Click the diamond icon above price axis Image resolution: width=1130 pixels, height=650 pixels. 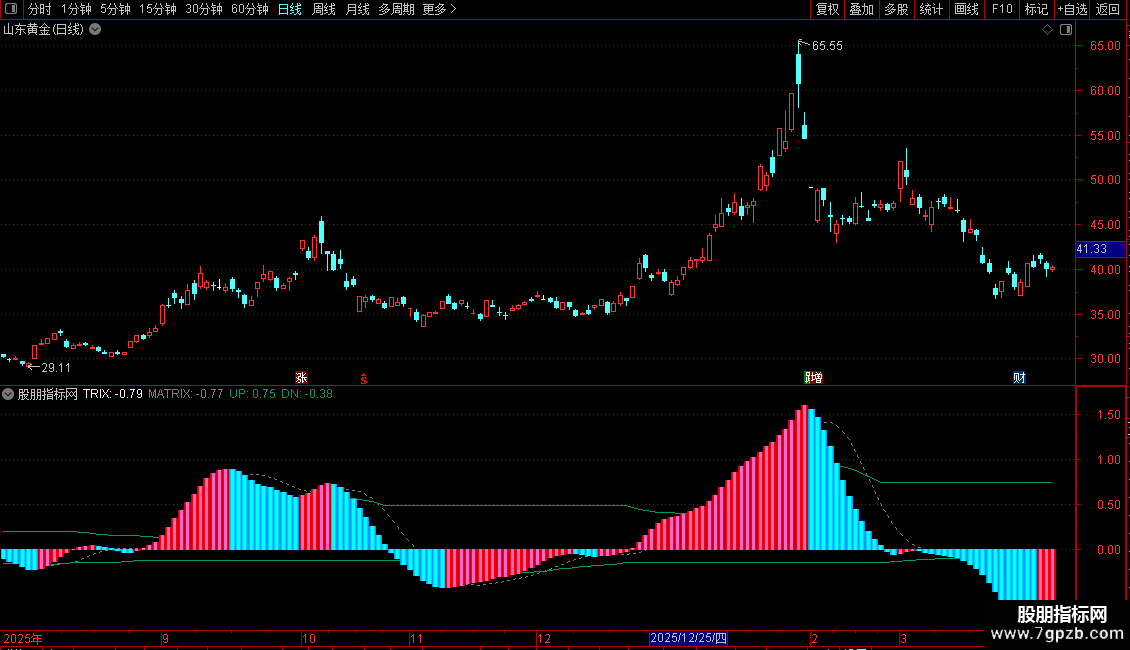tap(1048, 30)
